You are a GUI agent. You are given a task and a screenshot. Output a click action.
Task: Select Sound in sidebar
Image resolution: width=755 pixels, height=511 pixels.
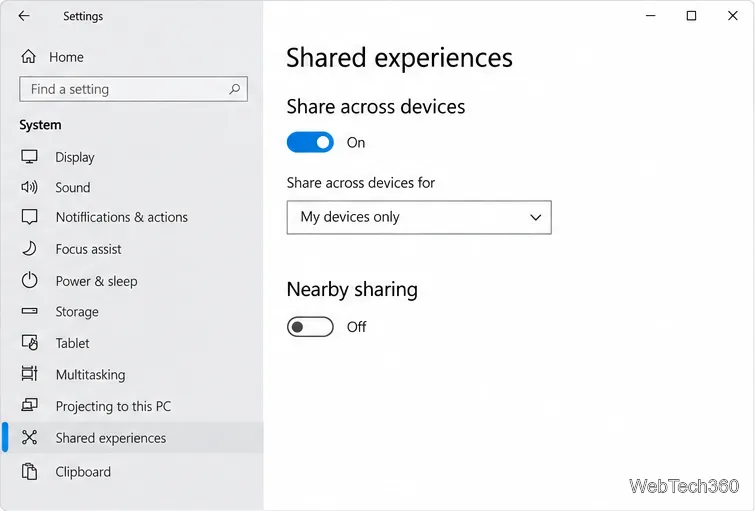(x=73, y=187)
